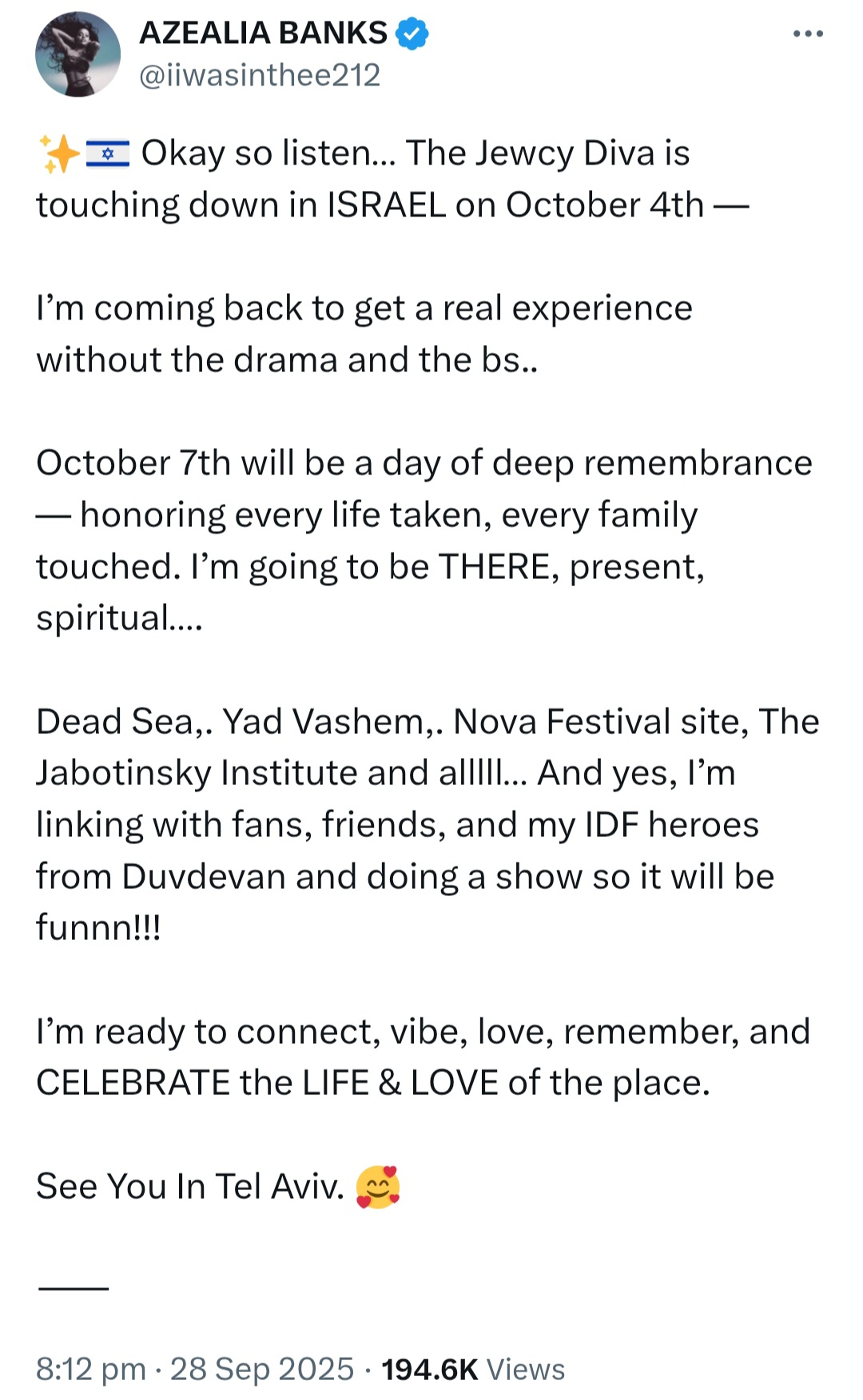Image resolution: width=863 pixels, height=1400 pixels.
Task: Click the word 'Duvdevan' in the tweet
Action: (204, 877)
